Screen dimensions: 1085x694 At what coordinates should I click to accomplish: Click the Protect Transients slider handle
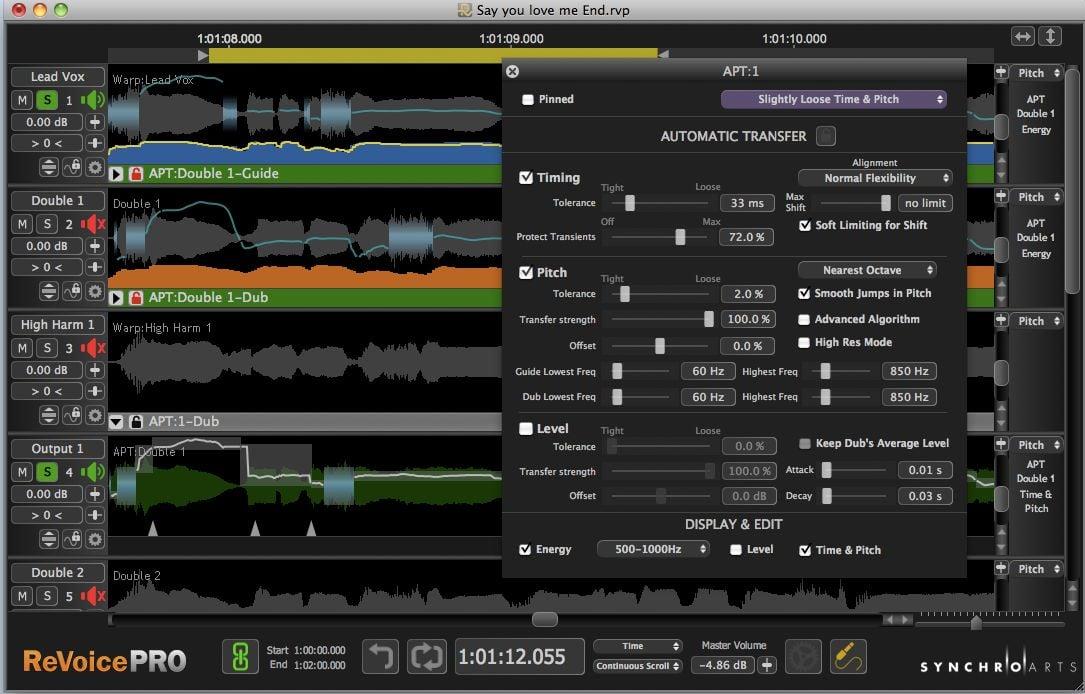[x=680, y=237]
